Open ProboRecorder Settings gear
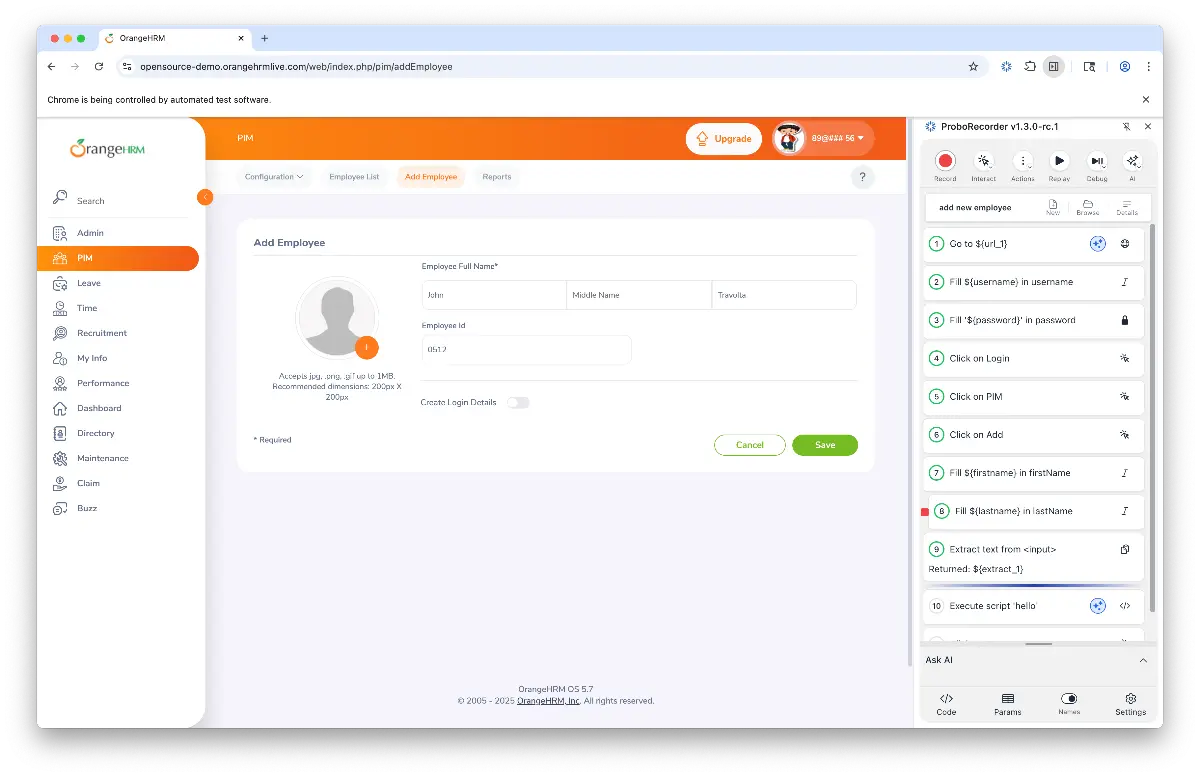The height and width of the screenshot is (777, 1200). [1130, 703]
